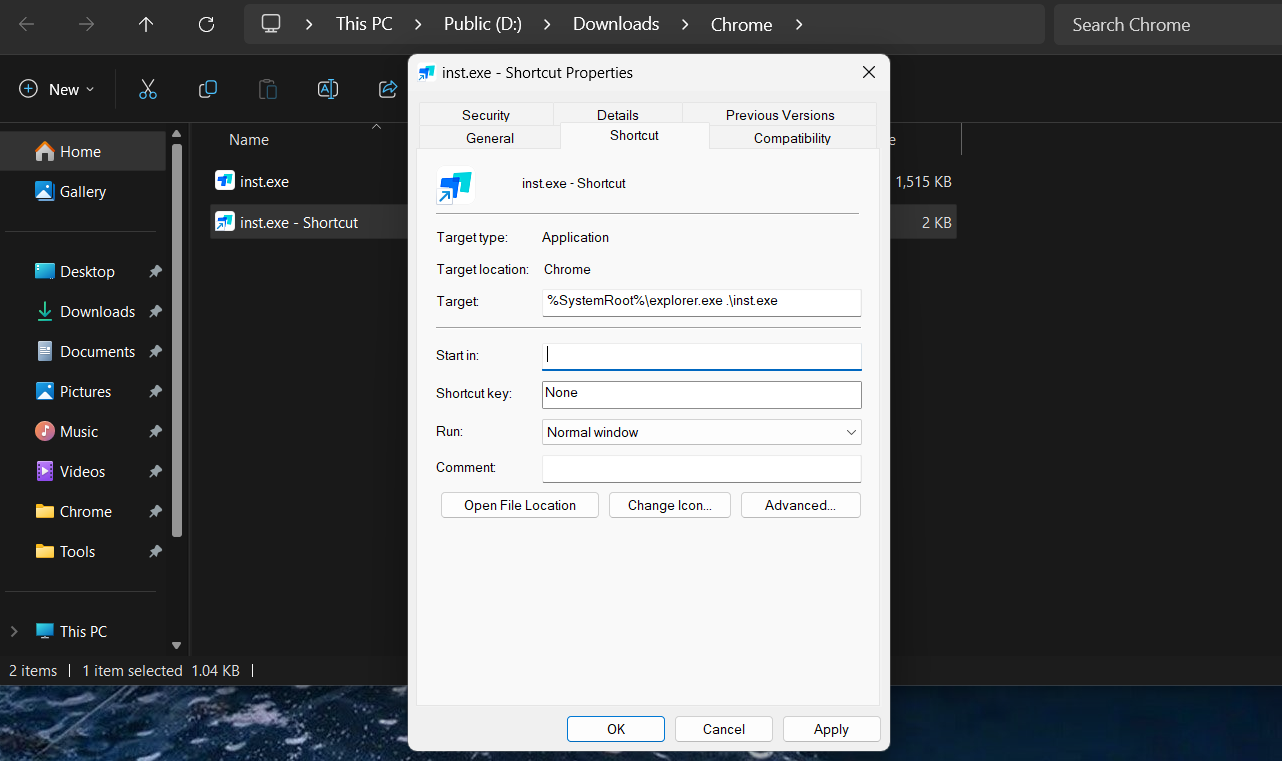Click the Refresh icon in navigation bar

click(x=206, y=25)
